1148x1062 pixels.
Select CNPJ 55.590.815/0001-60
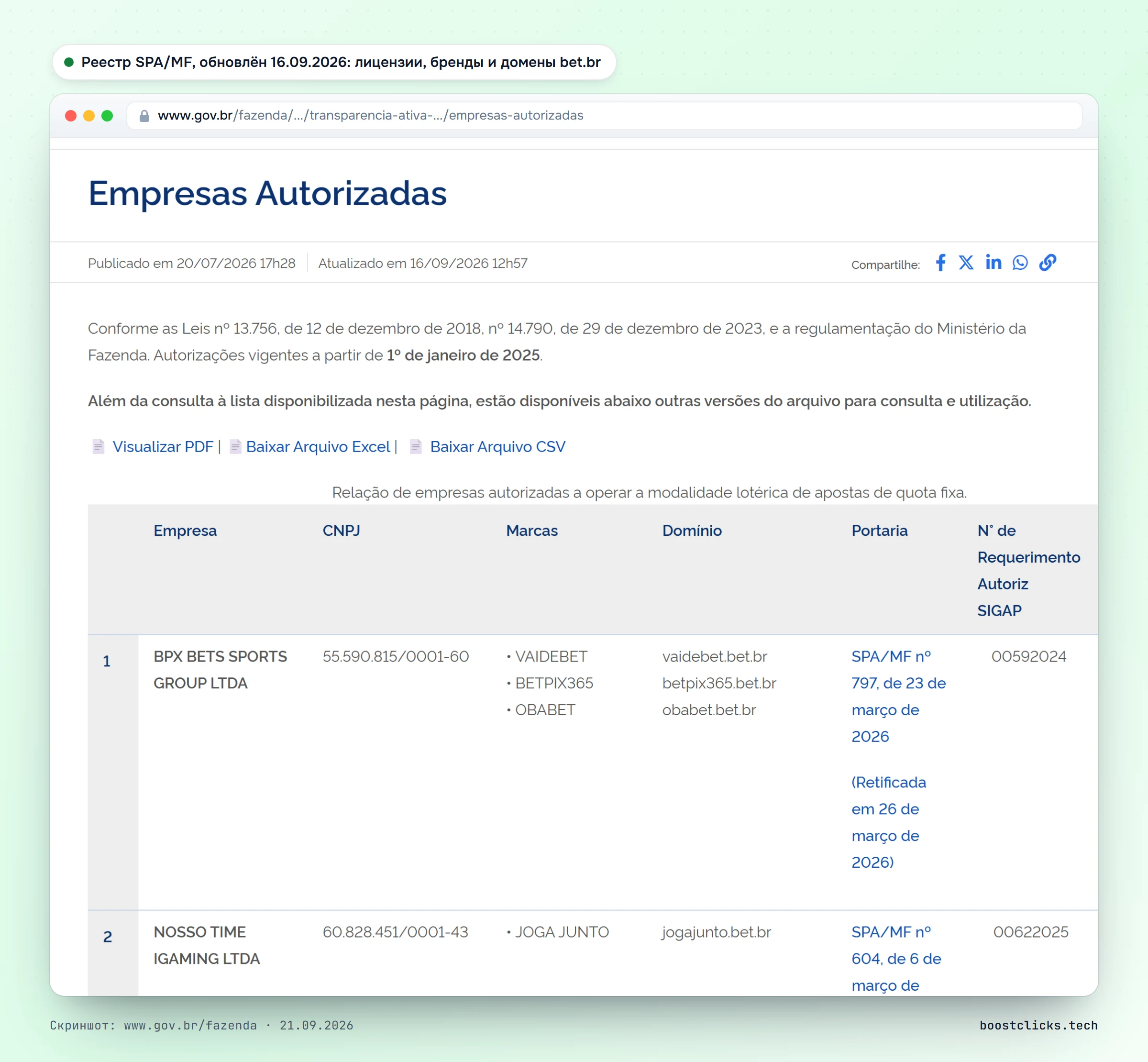(396, 657)
